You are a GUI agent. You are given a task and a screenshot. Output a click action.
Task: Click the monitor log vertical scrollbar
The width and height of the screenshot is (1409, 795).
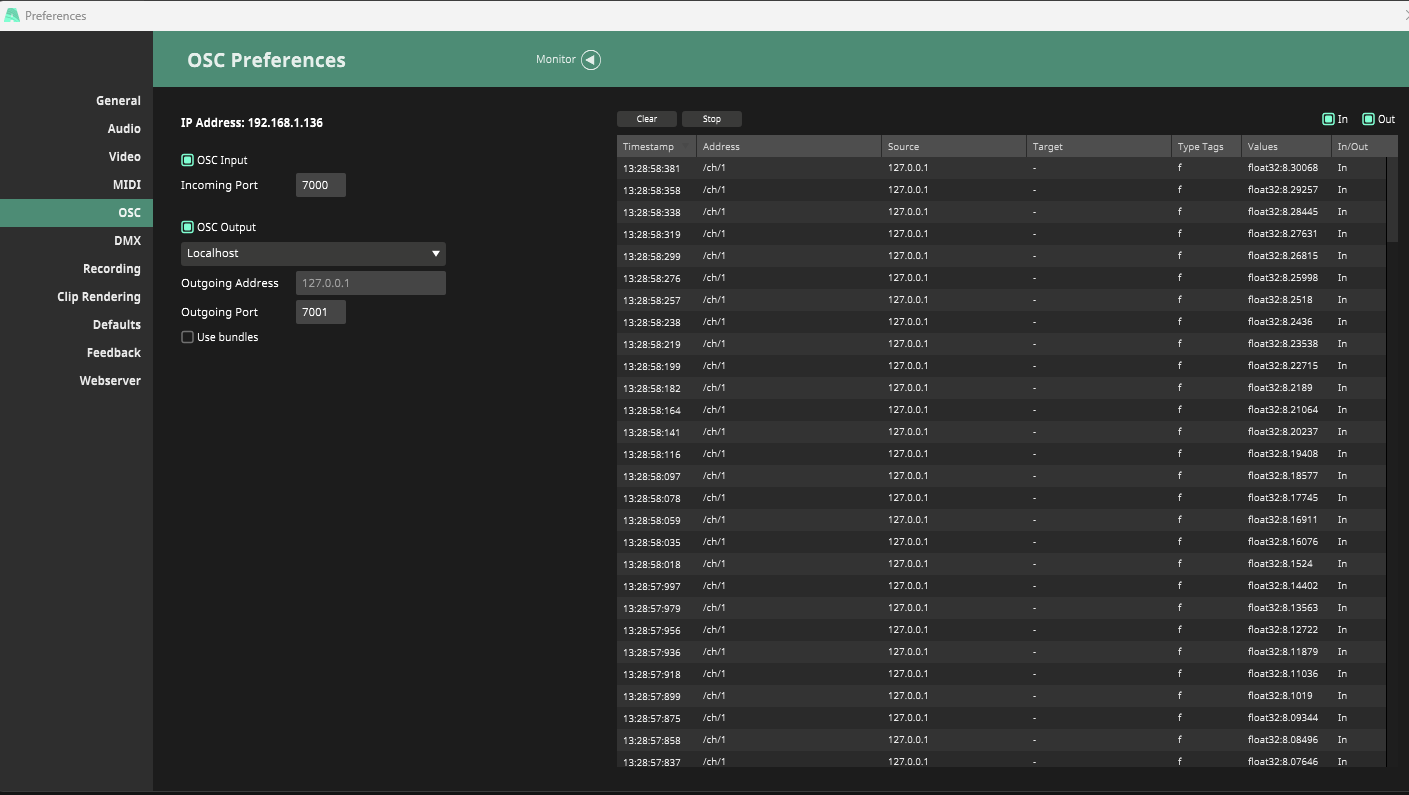1392,200
